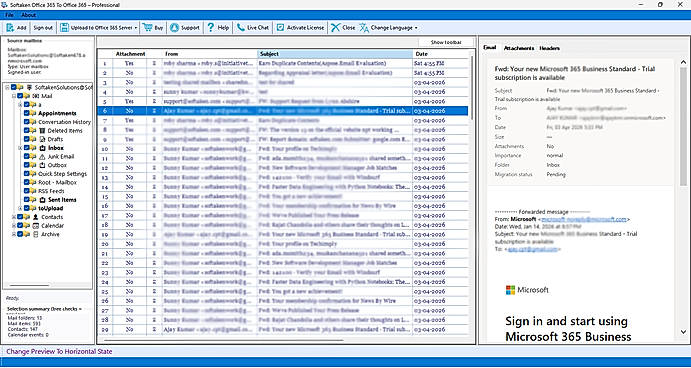The image size is (691, 368).
Task: Uncheck the Quick Step Settings checkbox
Action: 27,174
